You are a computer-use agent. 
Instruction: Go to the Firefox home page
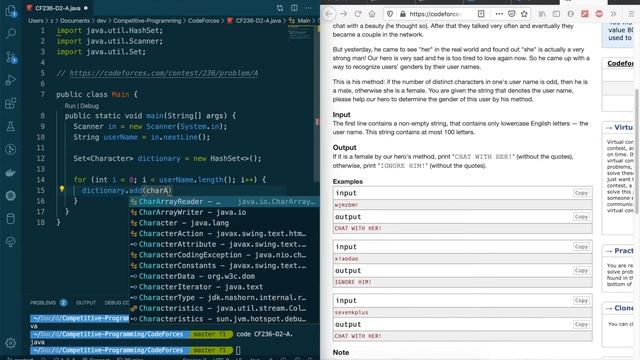(372, 14)
